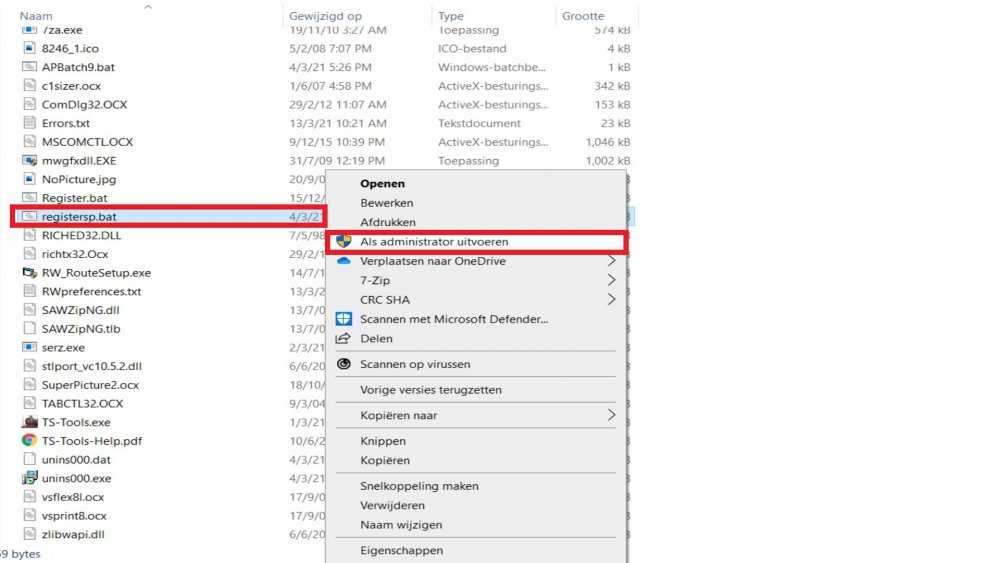Click the Delen share icon
The image size is (1000, 563).
click(x=344, y=339)
